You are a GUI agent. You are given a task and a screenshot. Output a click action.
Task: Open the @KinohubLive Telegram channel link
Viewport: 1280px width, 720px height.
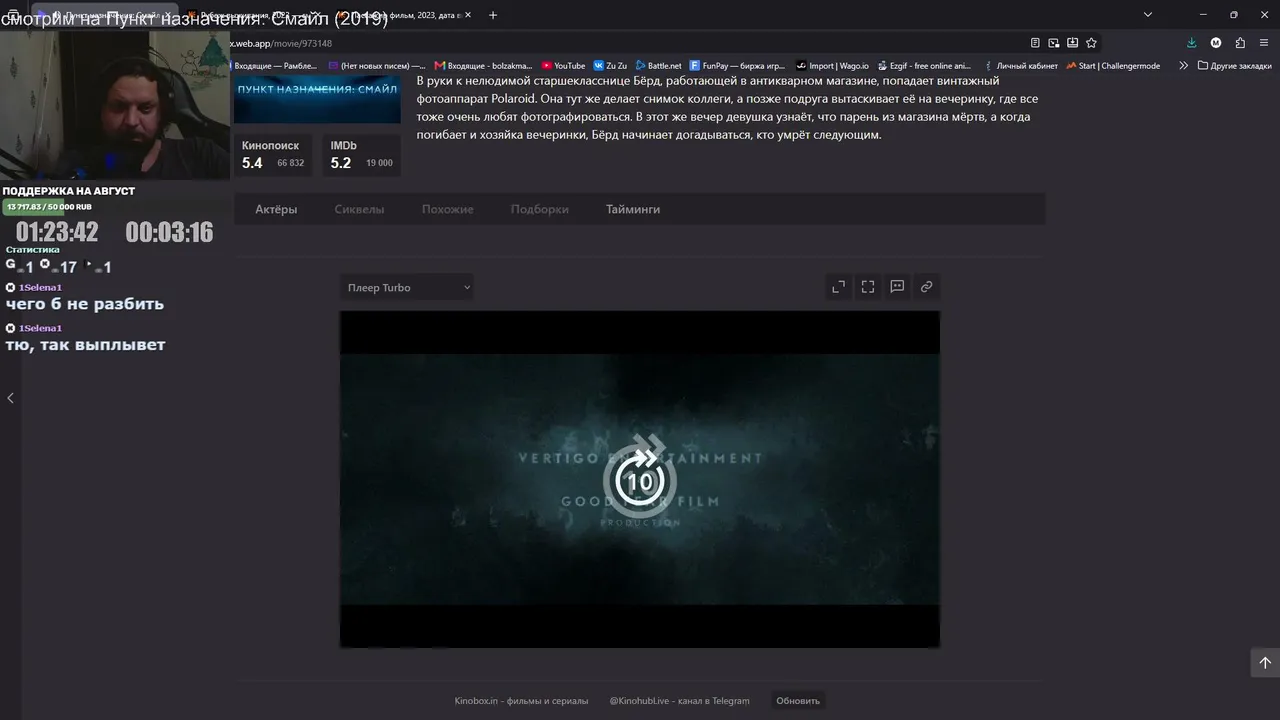pos(679,701)
